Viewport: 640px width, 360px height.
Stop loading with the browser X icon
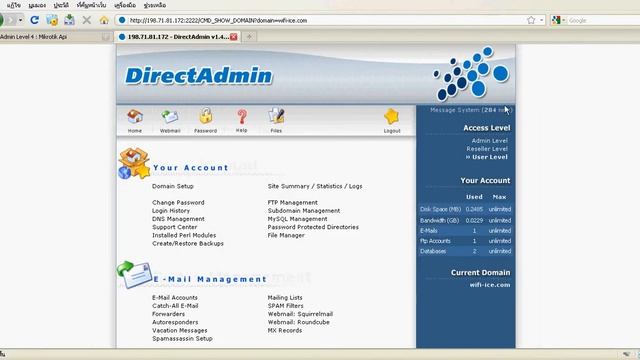coord(87,20)
